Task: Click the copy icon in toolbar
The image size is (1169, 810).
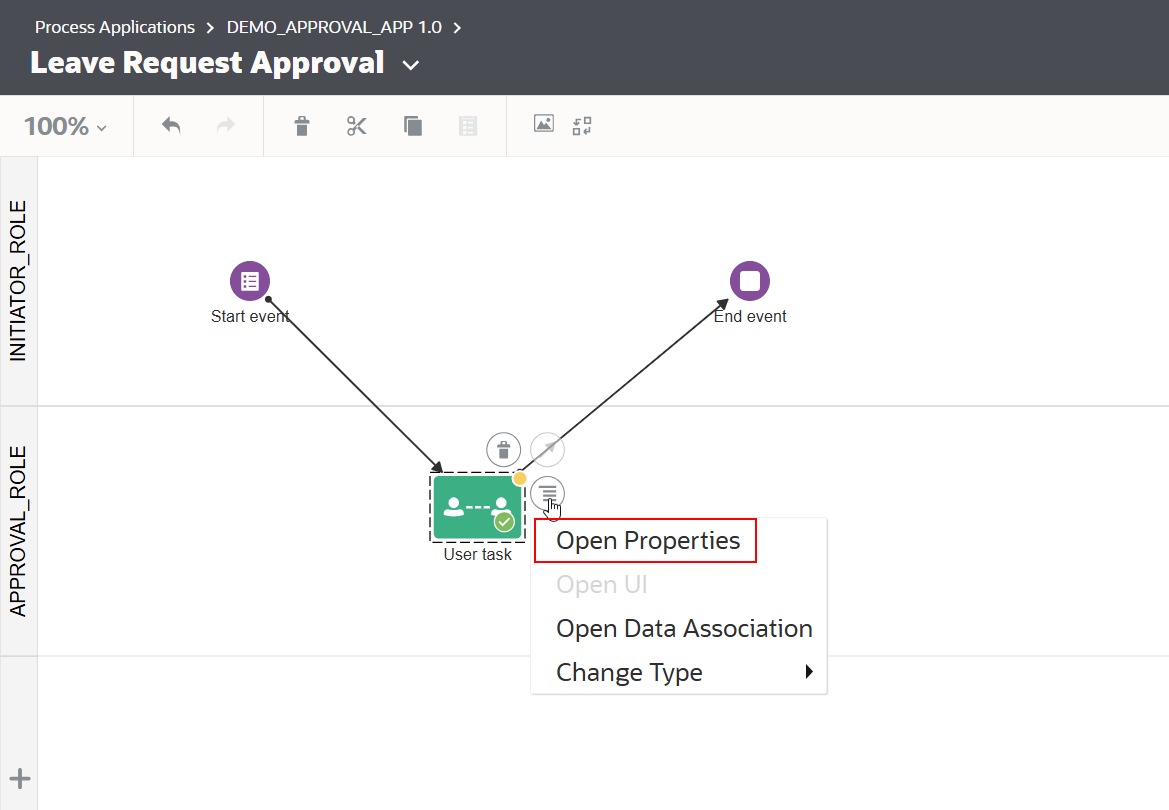Action: coord(413,126)
